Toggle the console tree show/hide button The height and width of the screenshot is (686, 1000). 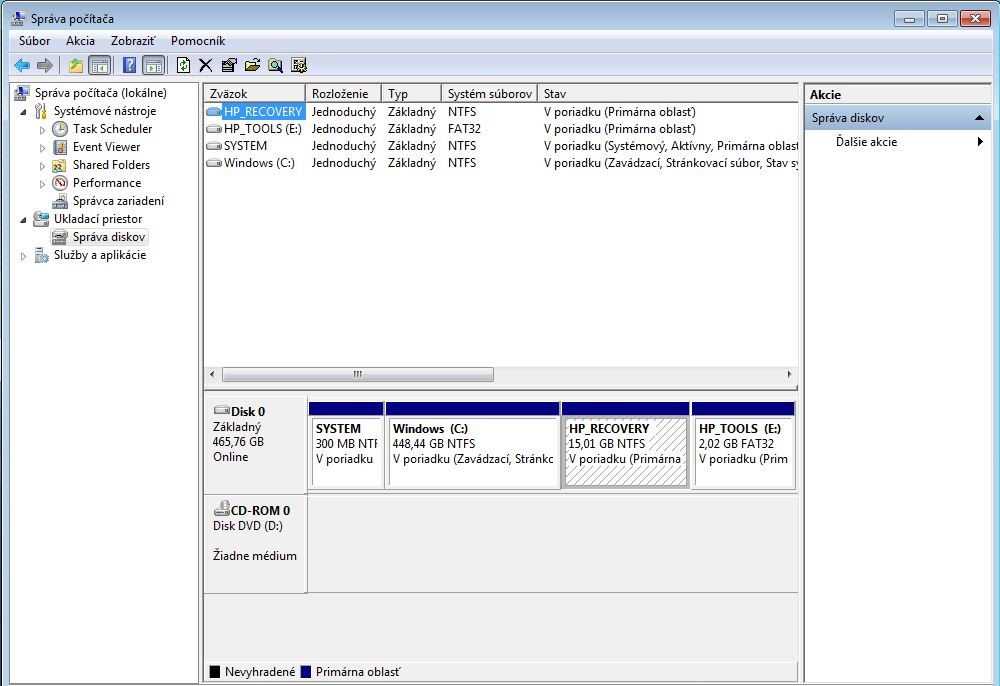(99, 65)
